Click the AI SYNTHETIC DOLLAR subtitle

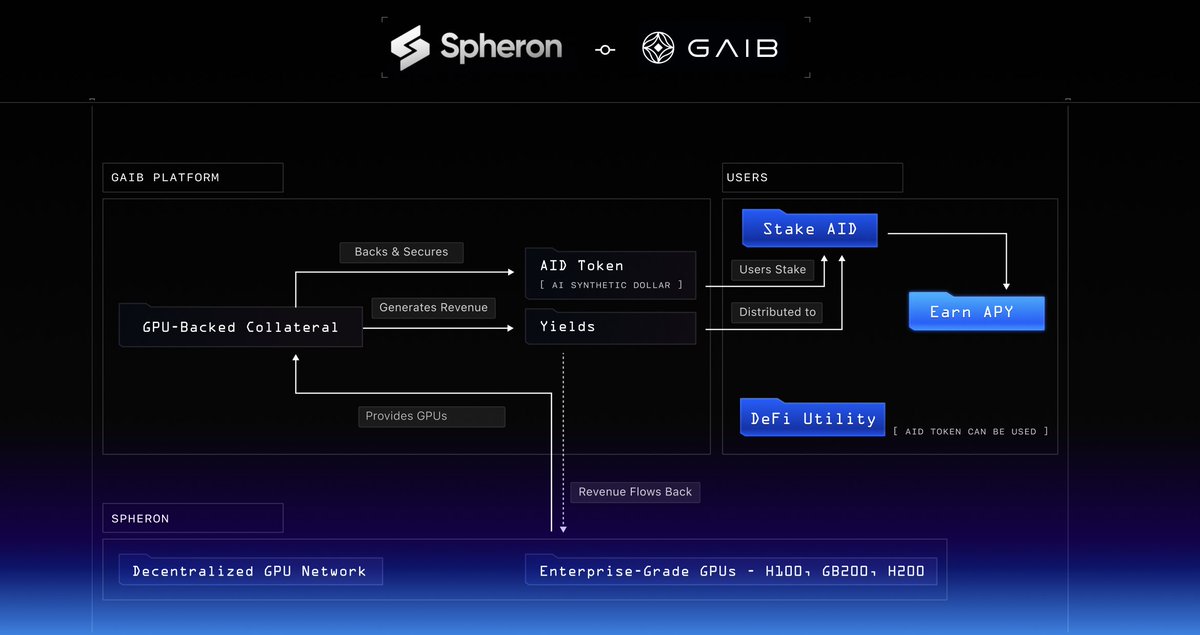(x=611, y=286)
